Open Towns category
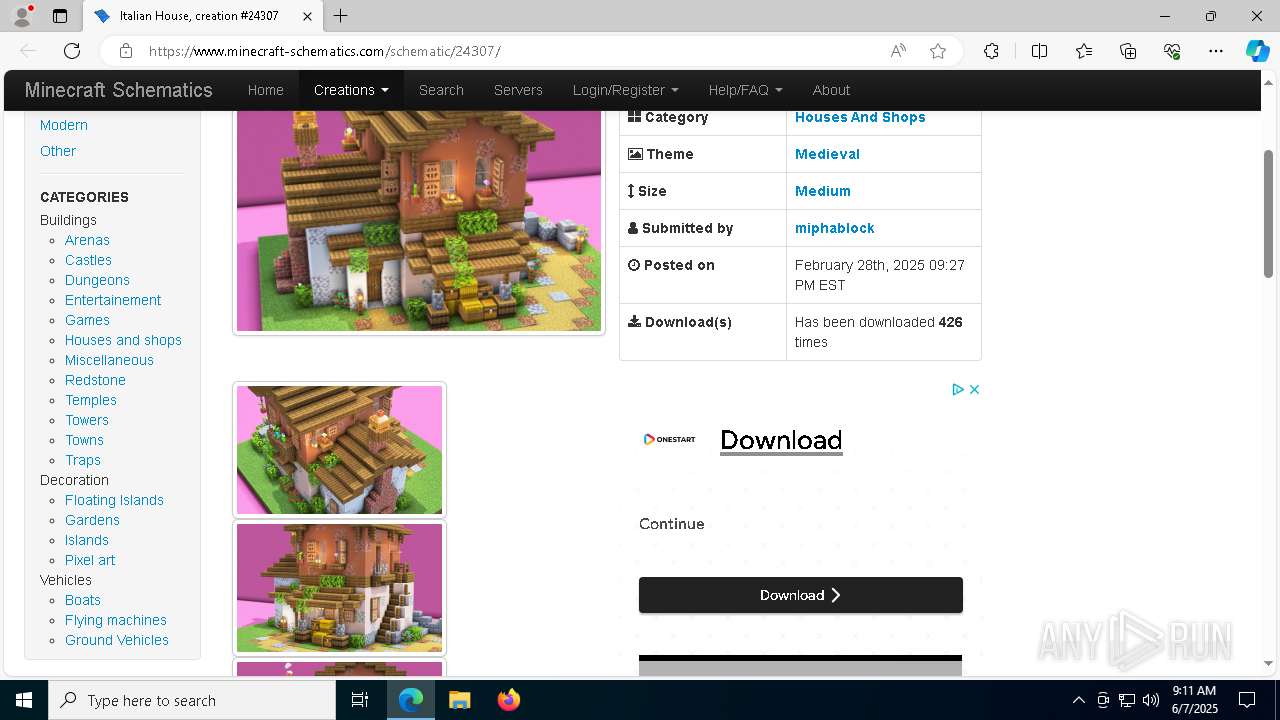The height and width of the screenshot is (720, 1280). point(84,440)
